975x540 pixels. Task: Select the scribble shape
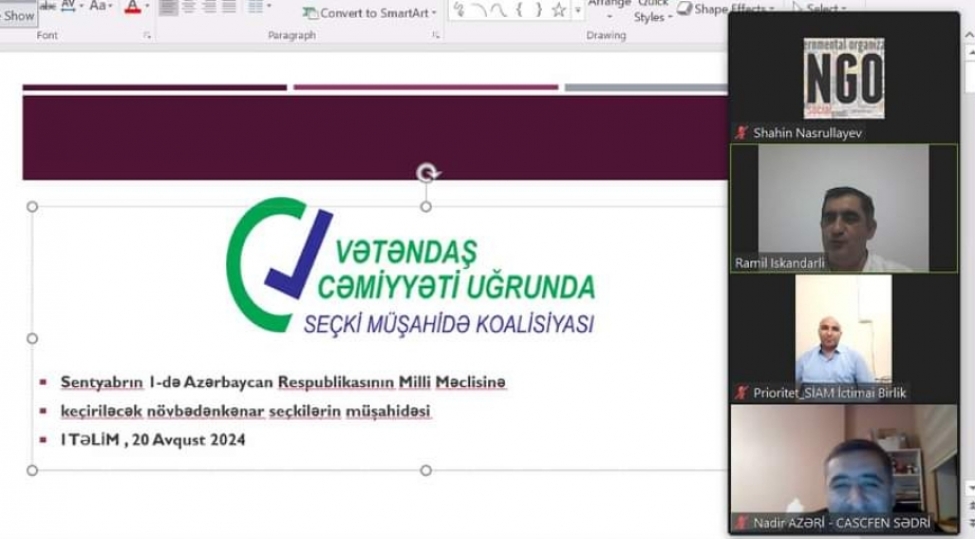point(460,9)
